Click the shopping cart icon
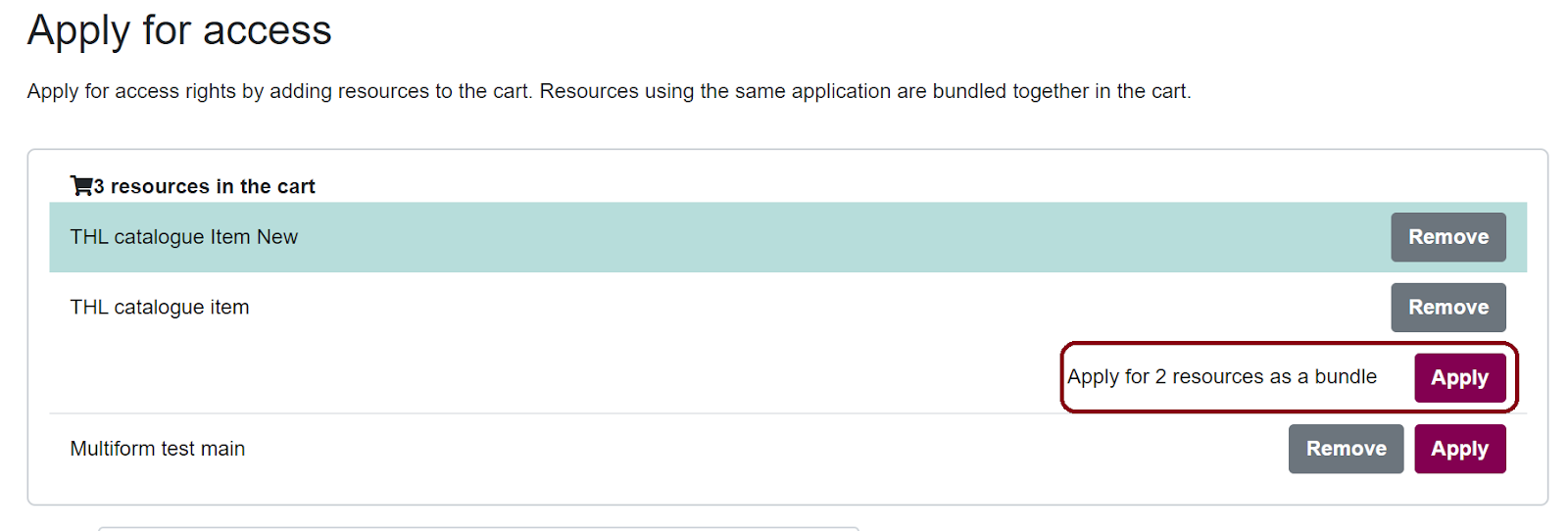1568x531 pixels. click(x=80, y=185)
